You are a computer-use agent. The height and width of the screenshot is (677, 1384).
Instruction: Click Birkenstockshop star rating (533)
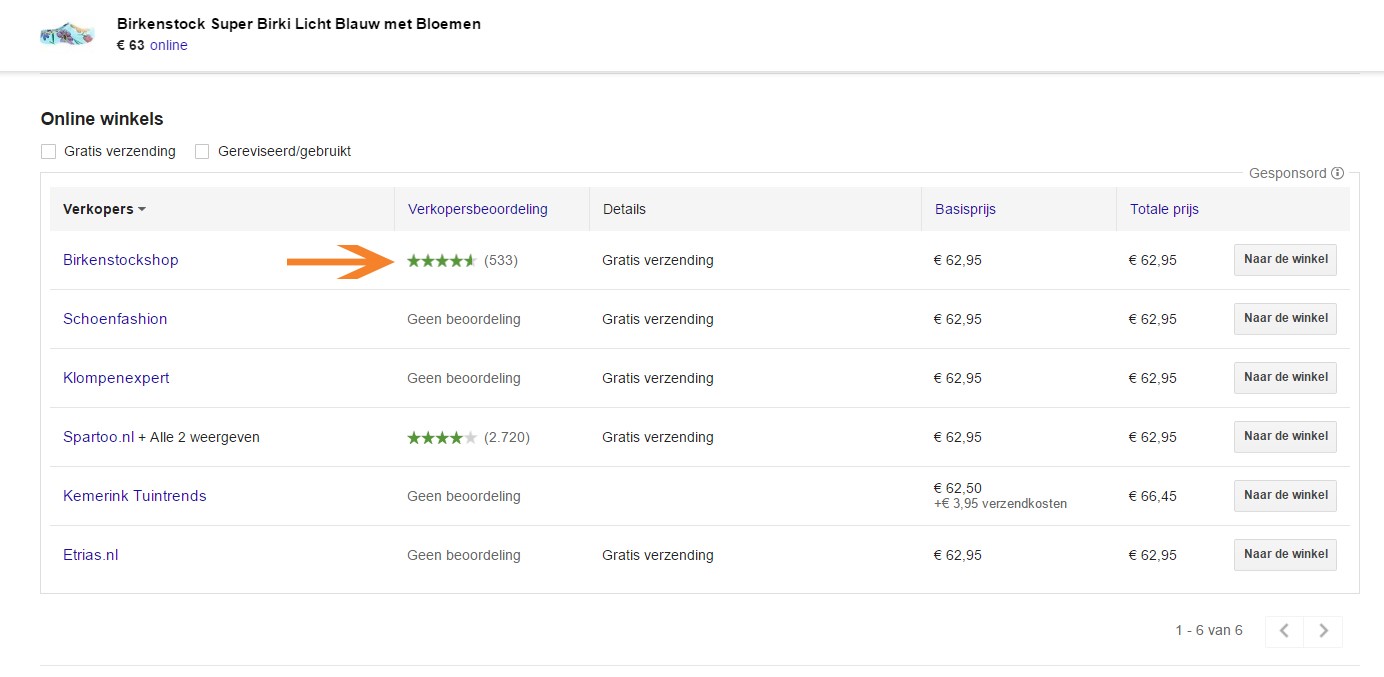(x=463, y=260)
